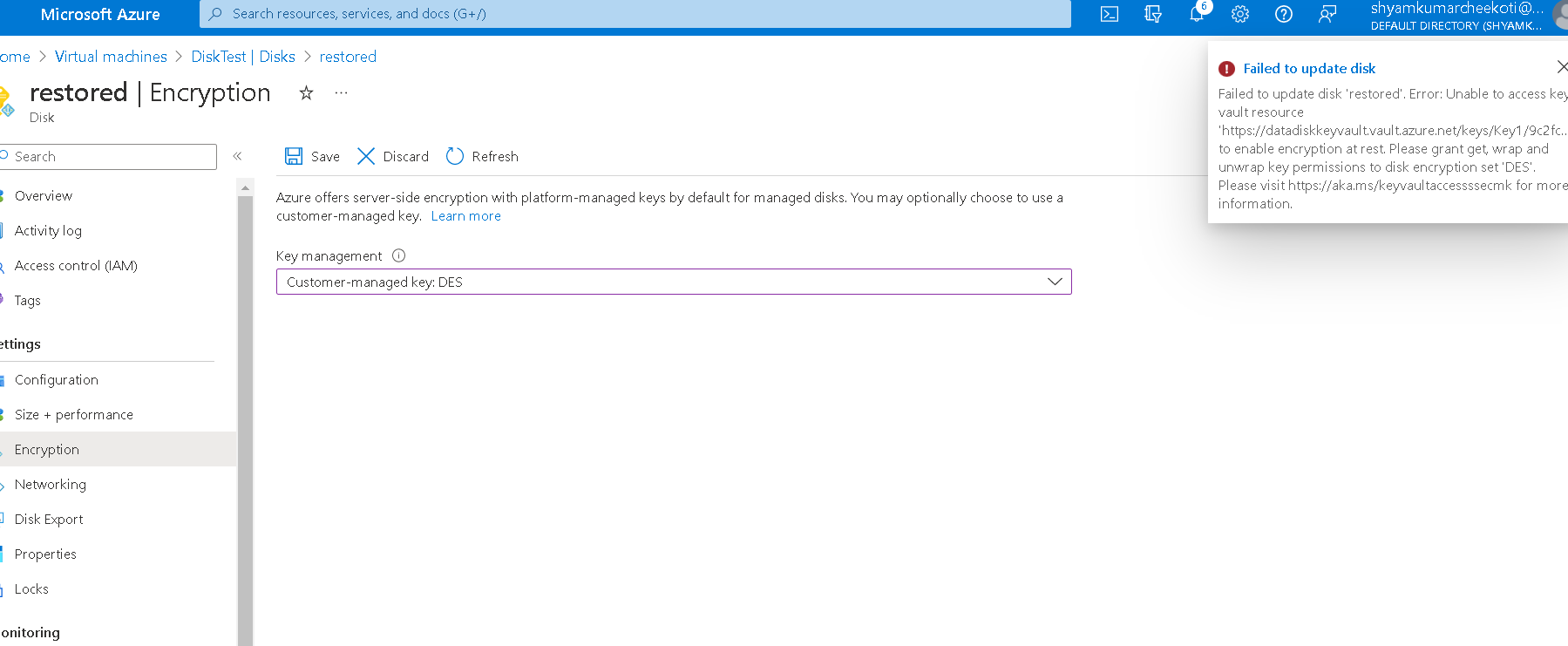Open the More options ellipsis beside the title

click(342, 92)
